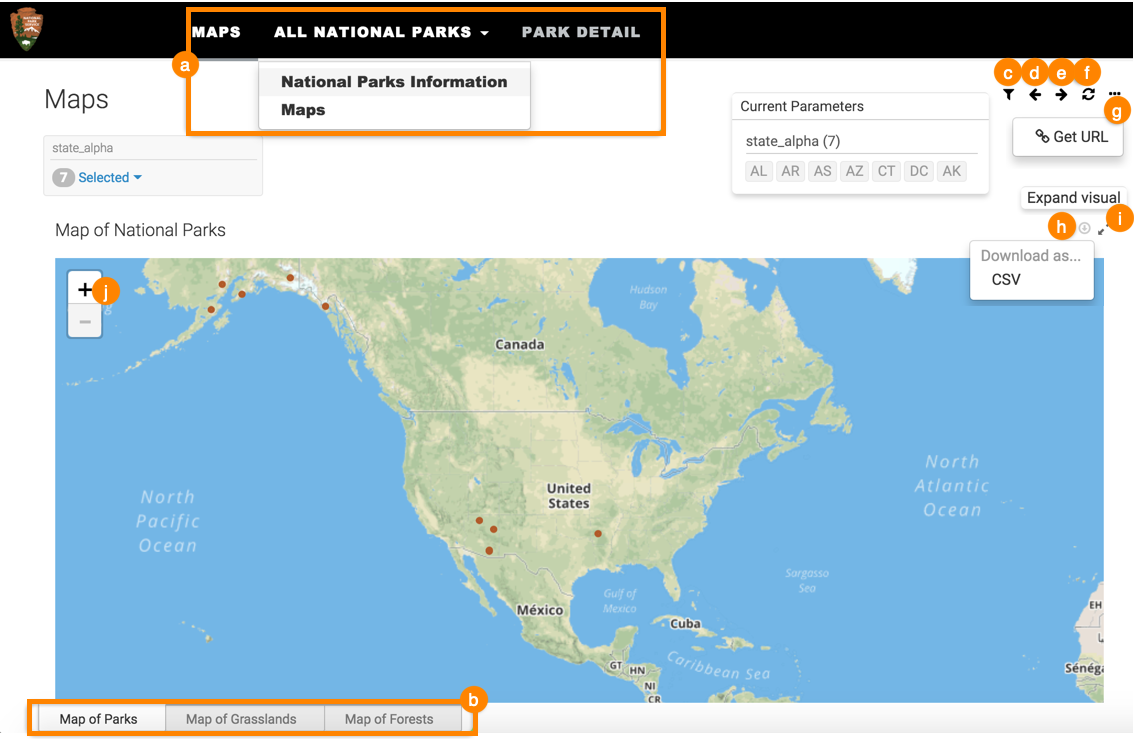Screen dimensions: 1134x739
Task: Click the National Park Service logo
Action: pos(27,30)
